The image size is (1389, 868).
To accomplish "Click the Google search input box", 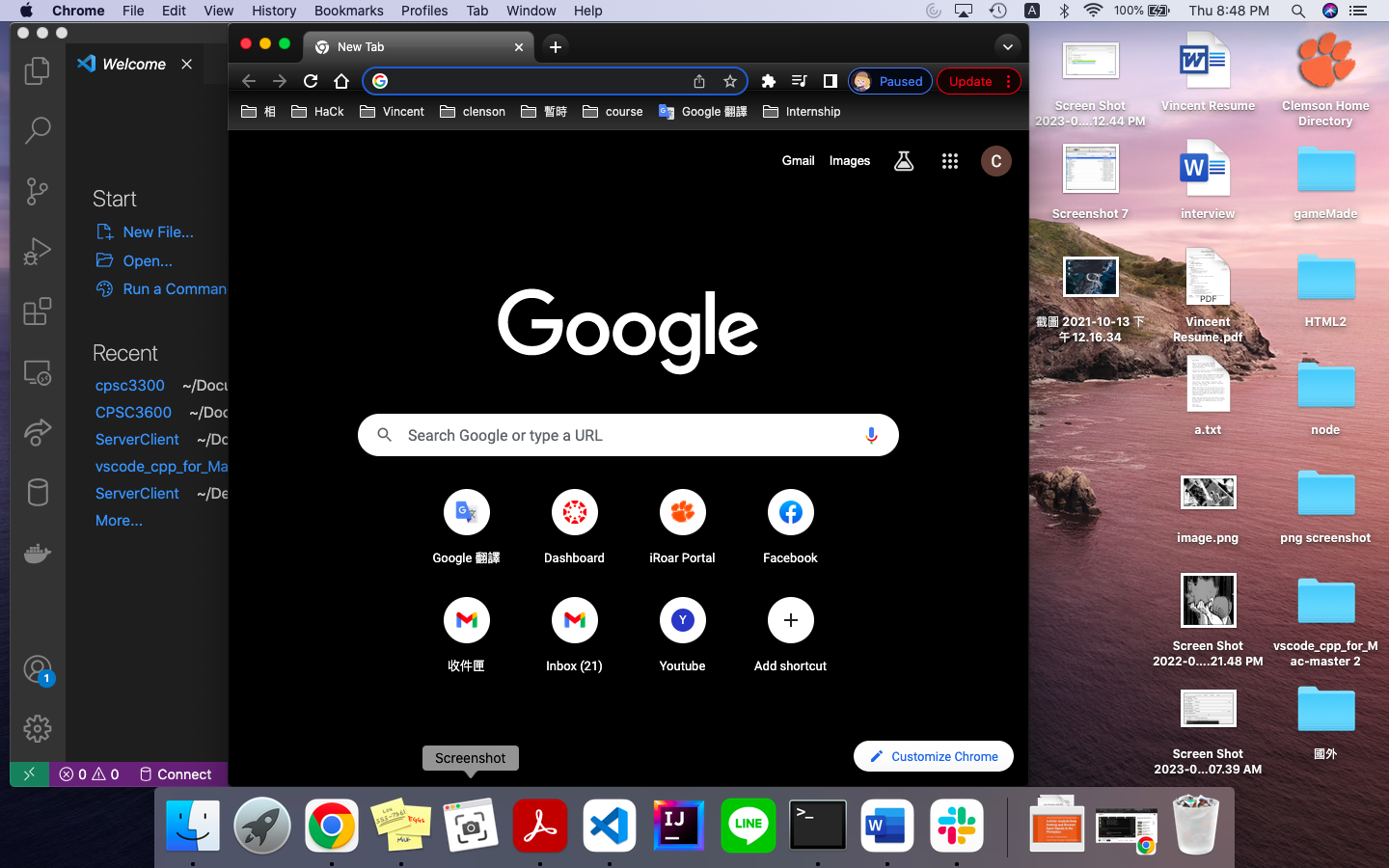I will tap(627, 435).
